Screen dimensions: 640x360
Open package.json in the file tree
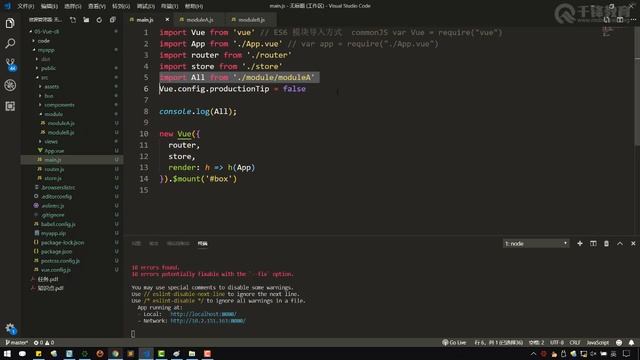point(56,251)
